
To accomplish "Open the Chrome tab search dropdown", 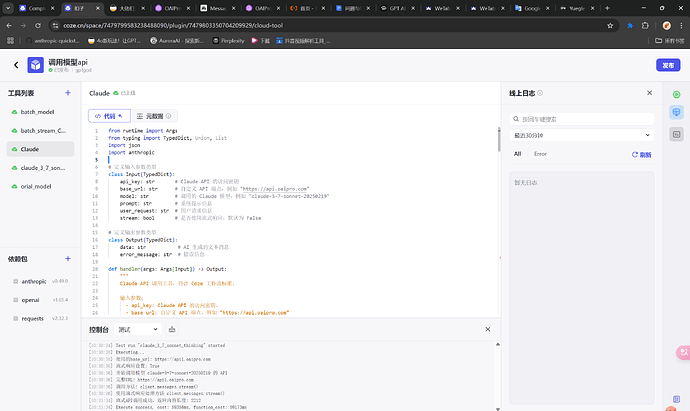I will 8,8.
